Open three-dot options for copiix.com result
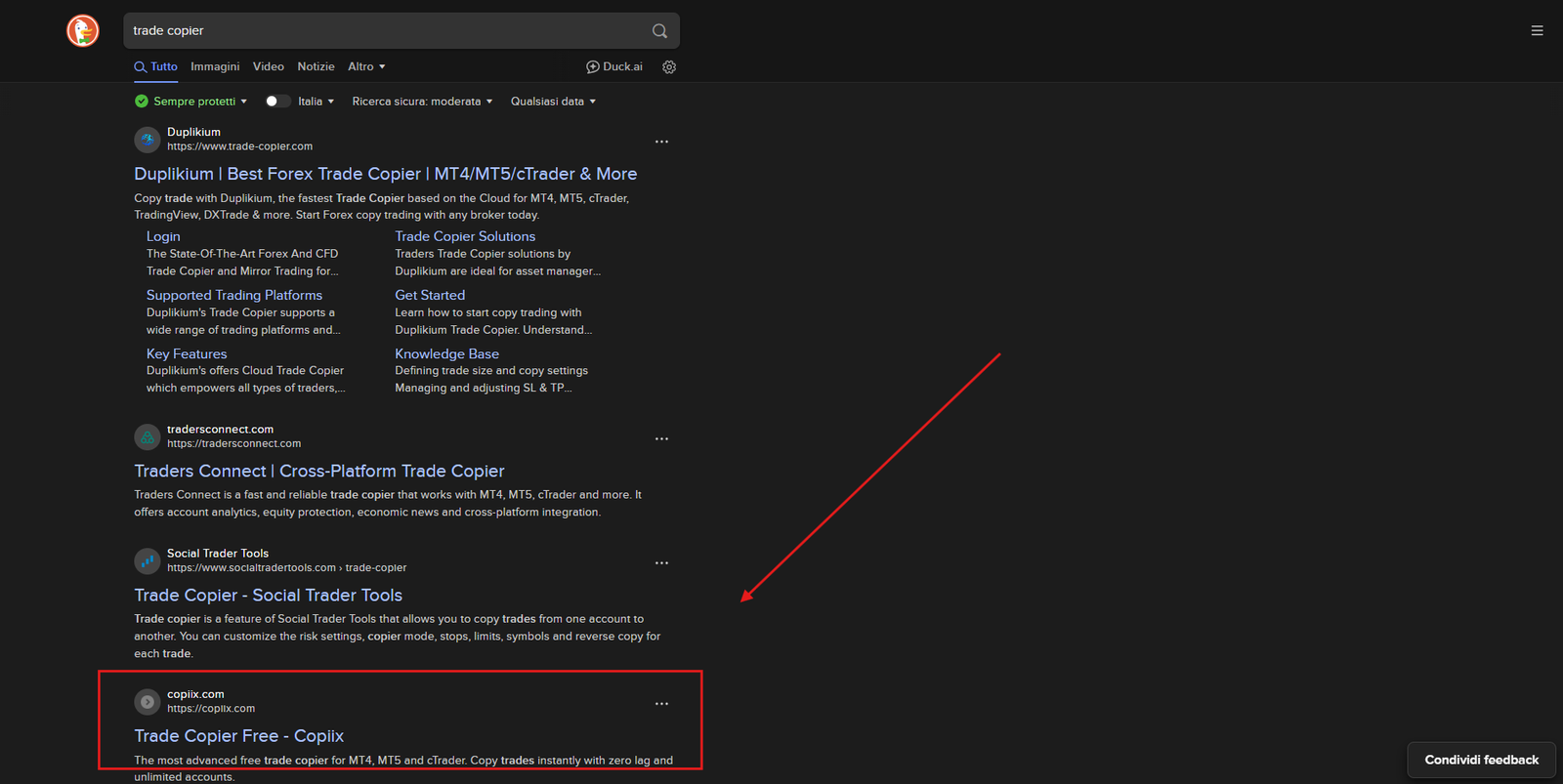Screen dimensions: 1563x784 (x=662, y=704)
